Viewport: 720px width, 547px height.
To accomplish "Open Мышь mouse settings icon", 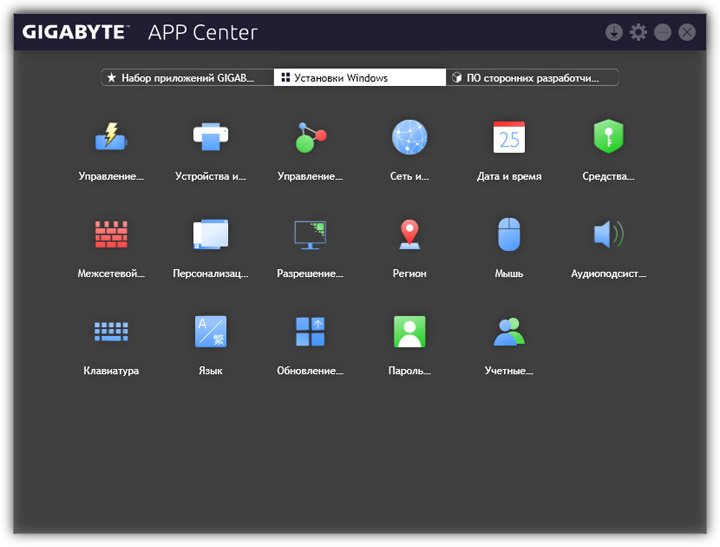I will [x=509, y=234].
